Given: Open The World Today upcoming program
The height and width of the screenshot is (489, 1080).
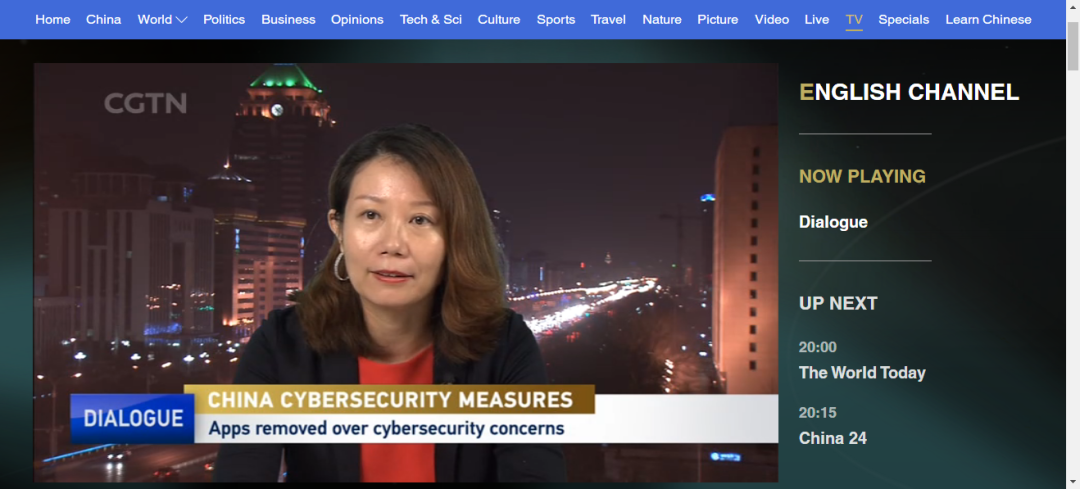Looking at the screenshot, I should [x=862, y=373].
